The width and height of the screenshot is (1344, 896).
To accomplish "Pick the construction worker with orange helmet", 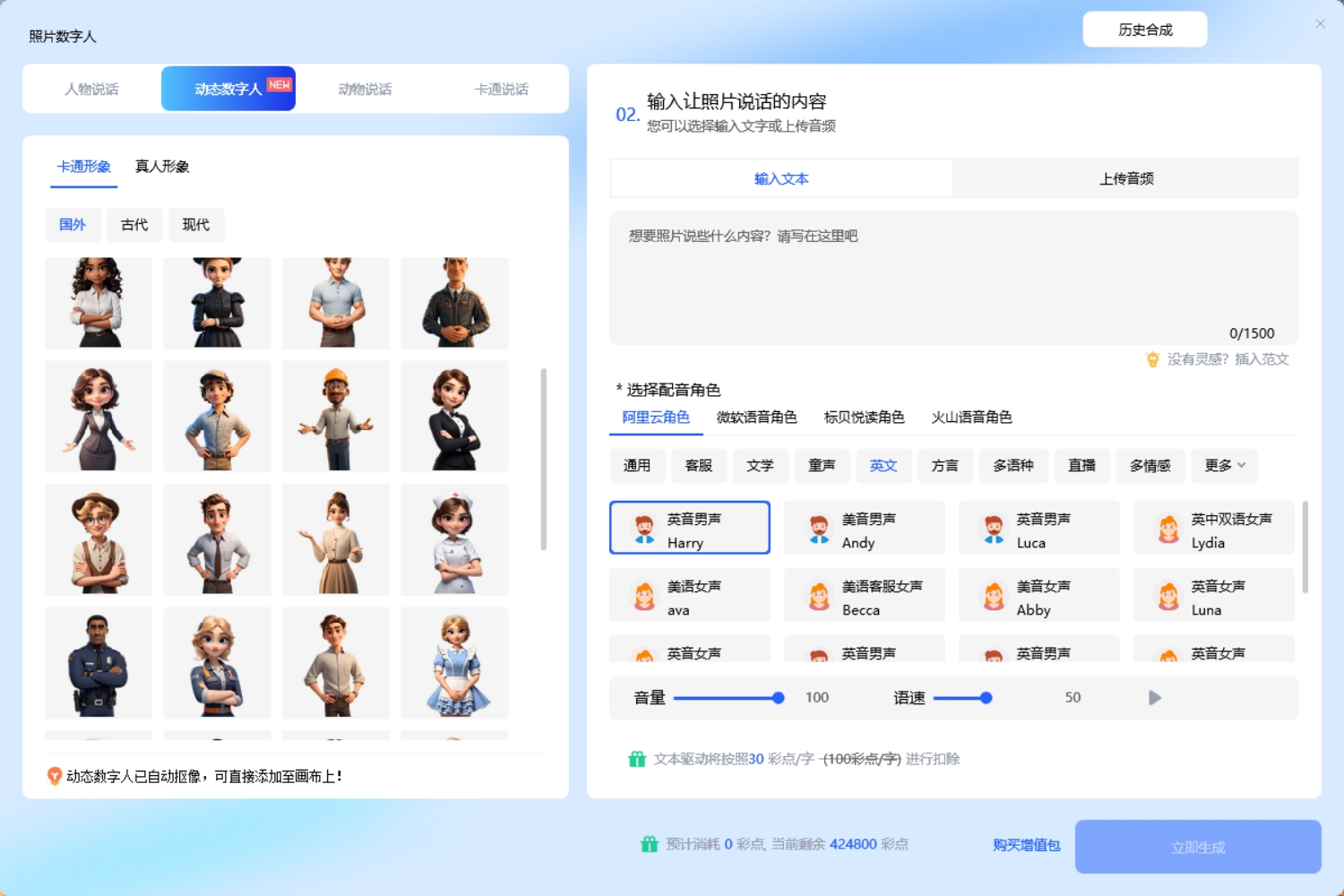I will 336,417.
